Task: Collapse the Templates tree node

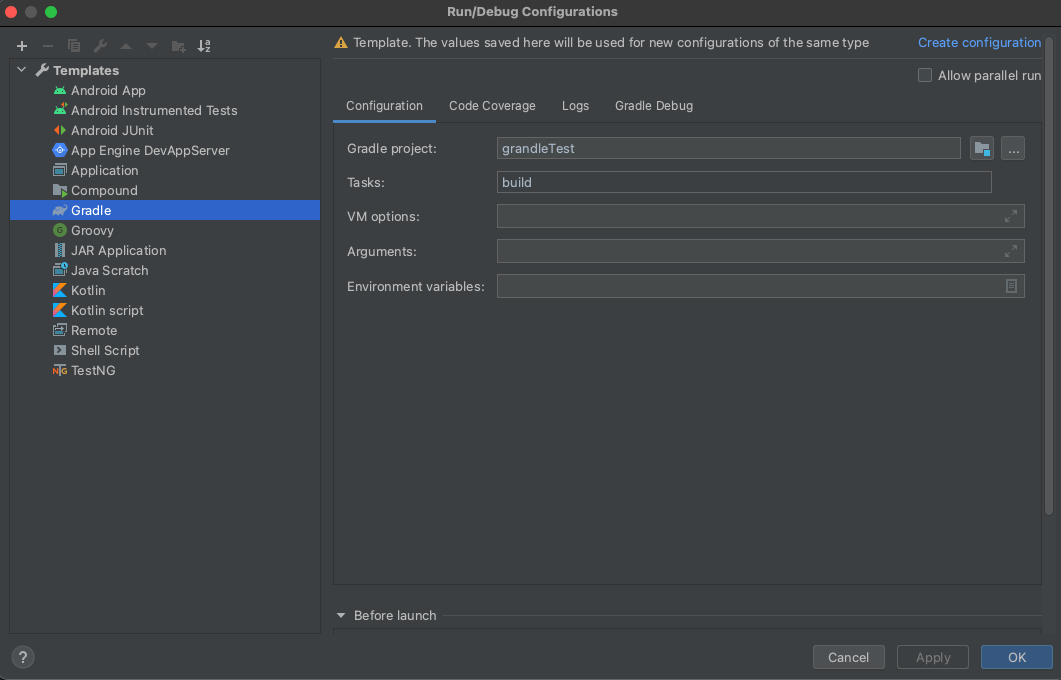Action: tap(22, 70)
